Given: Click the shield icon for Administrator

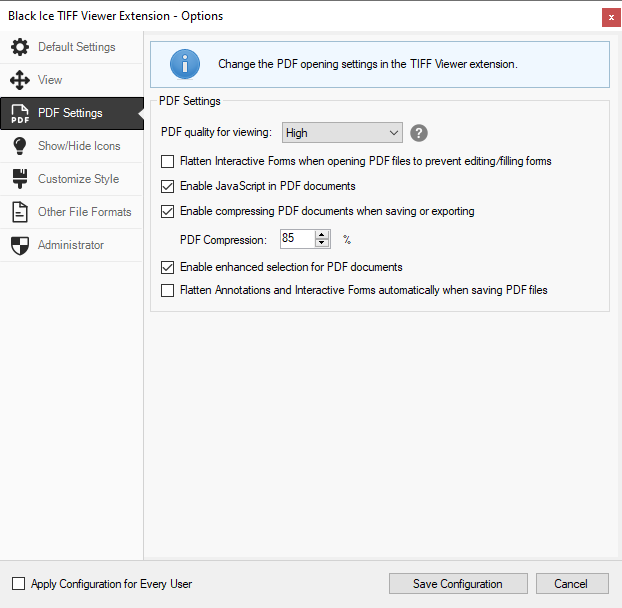Looking at the screenshot, I should 20,246.
